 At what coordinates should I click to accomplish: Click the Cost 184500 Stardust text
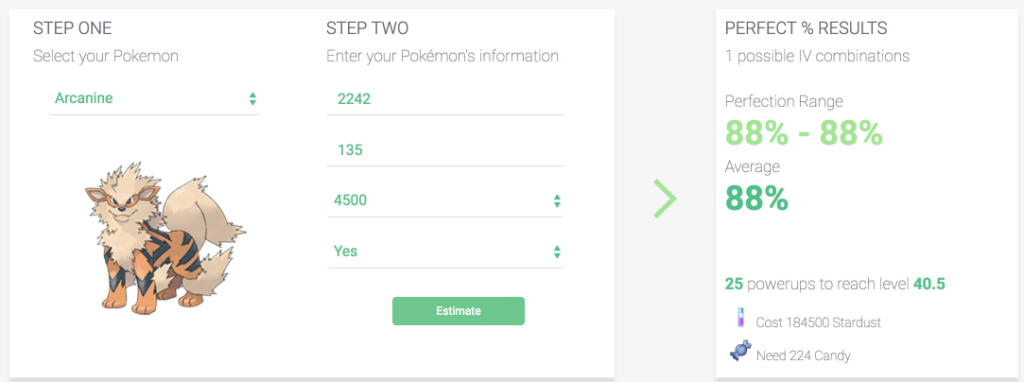tap(818, 323)
